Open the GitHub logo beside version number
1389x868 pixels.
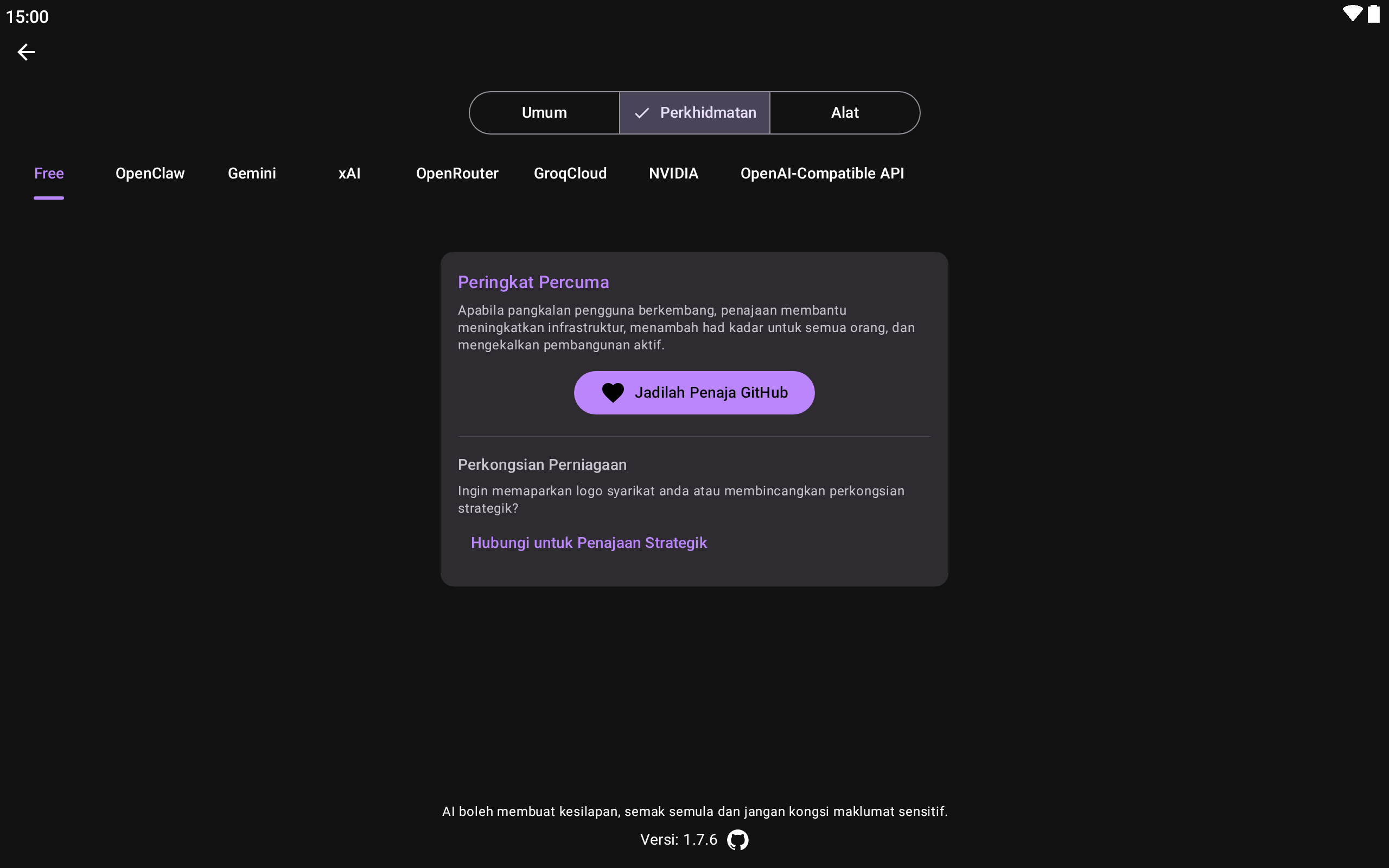tap(737, 840)
